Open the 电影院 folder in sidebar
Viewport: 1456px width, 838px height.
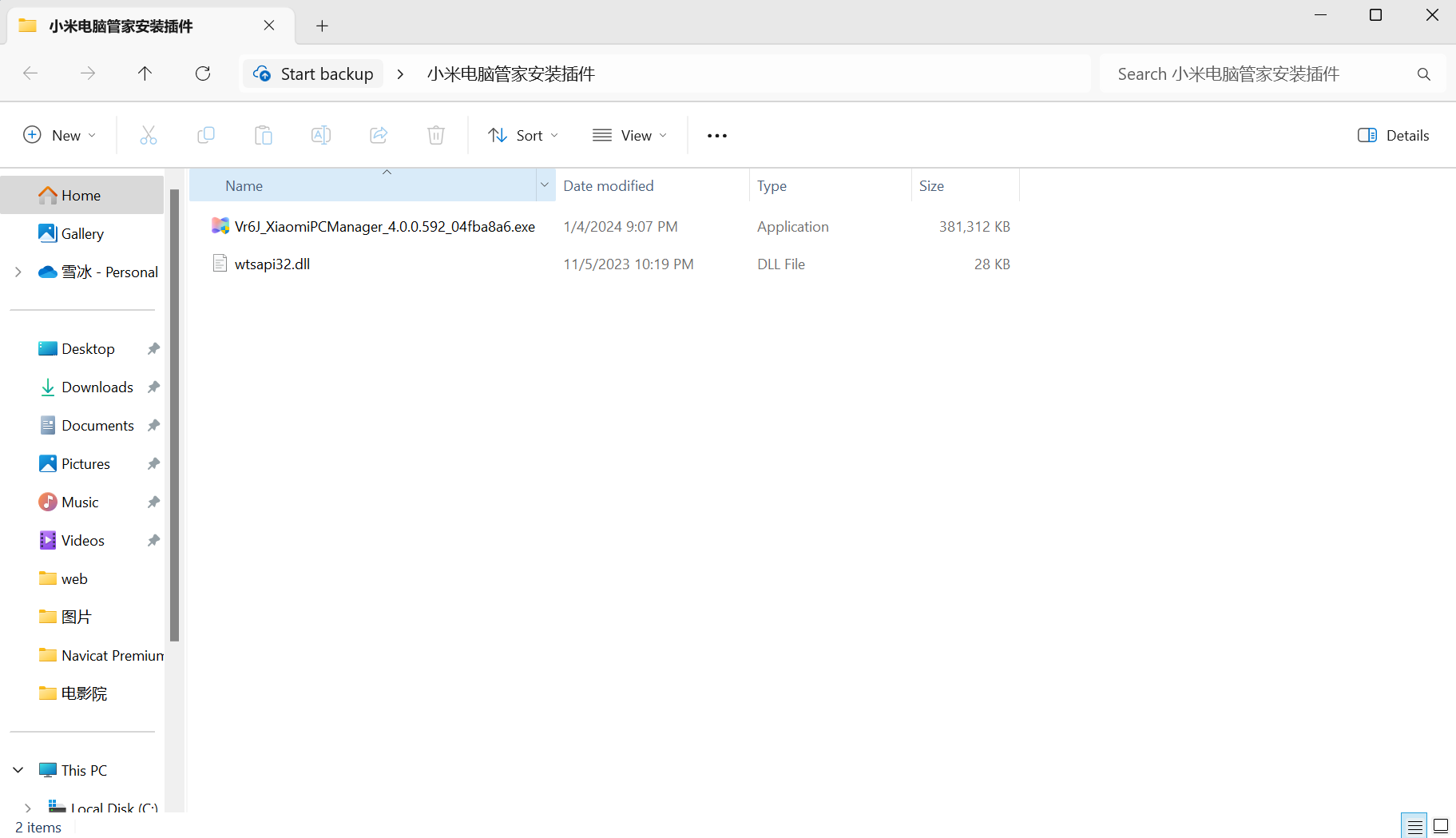tap(81, 694)
